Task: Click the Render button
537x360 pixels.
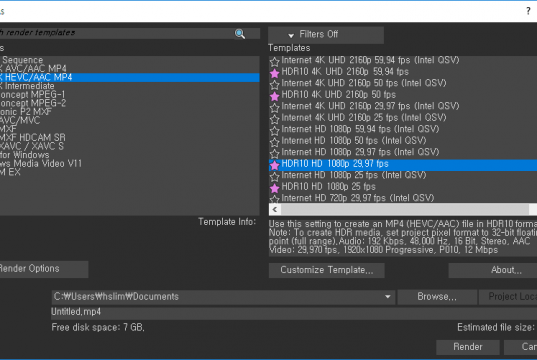Action: (x=467, y=347)
